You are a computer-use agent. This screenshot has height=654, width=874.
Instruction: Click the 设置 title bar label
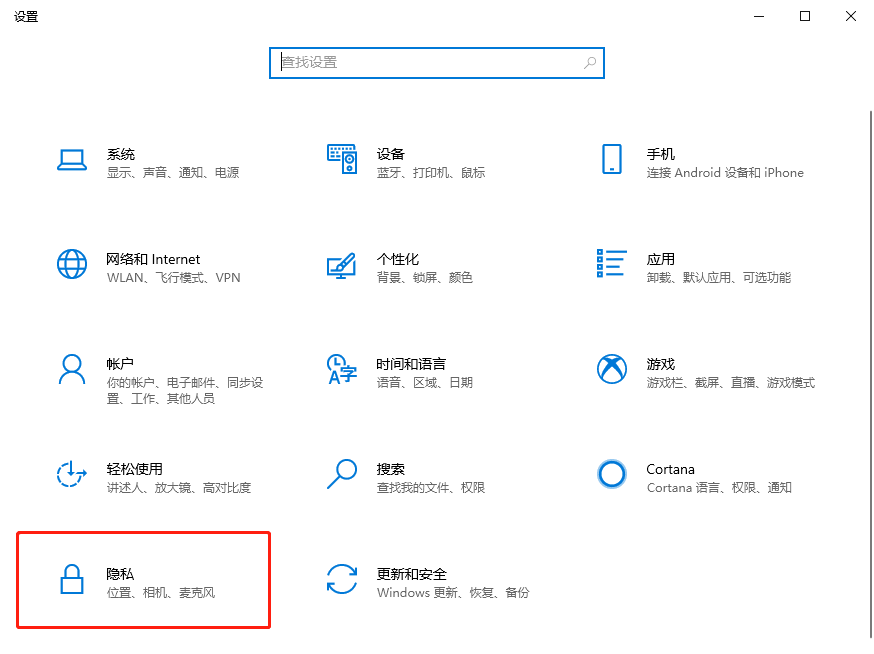tap(26, 16)
